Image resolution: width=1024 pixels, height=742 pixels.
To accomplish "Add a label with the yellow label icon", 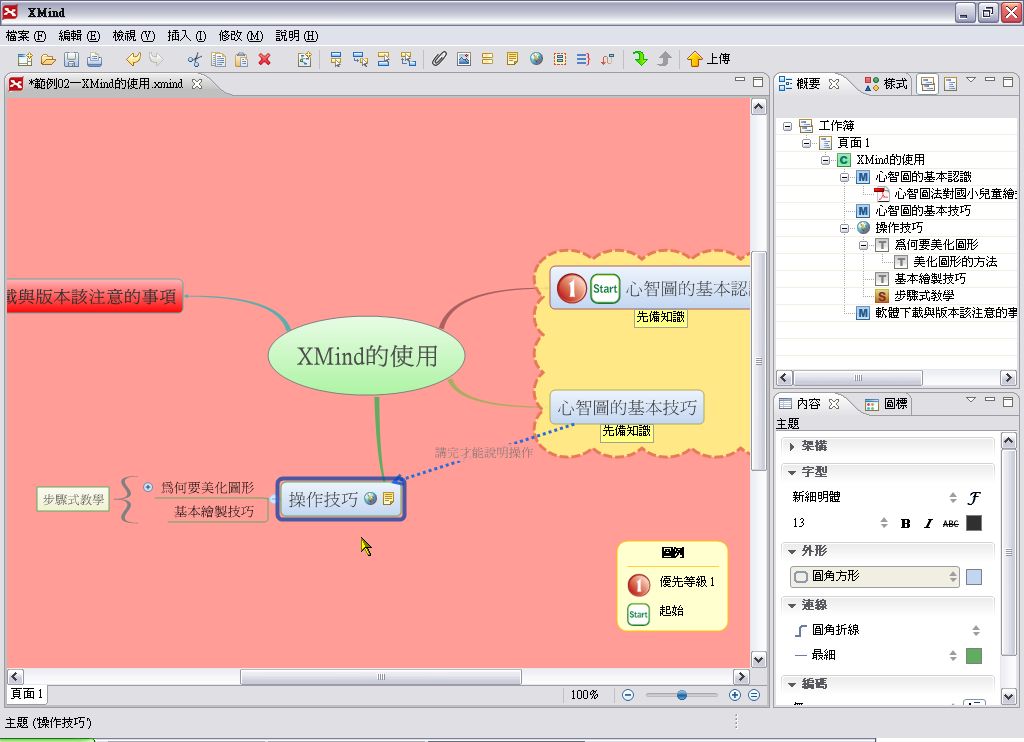I will pyautogui.click(x=487, y=59).
